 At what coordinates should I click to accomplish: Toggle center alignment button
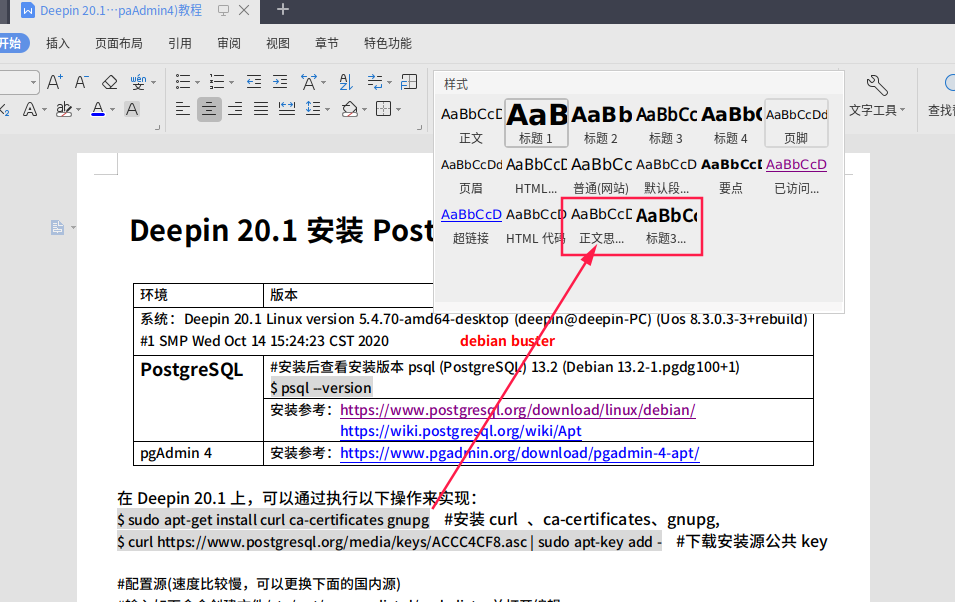(x=209, y=109)
